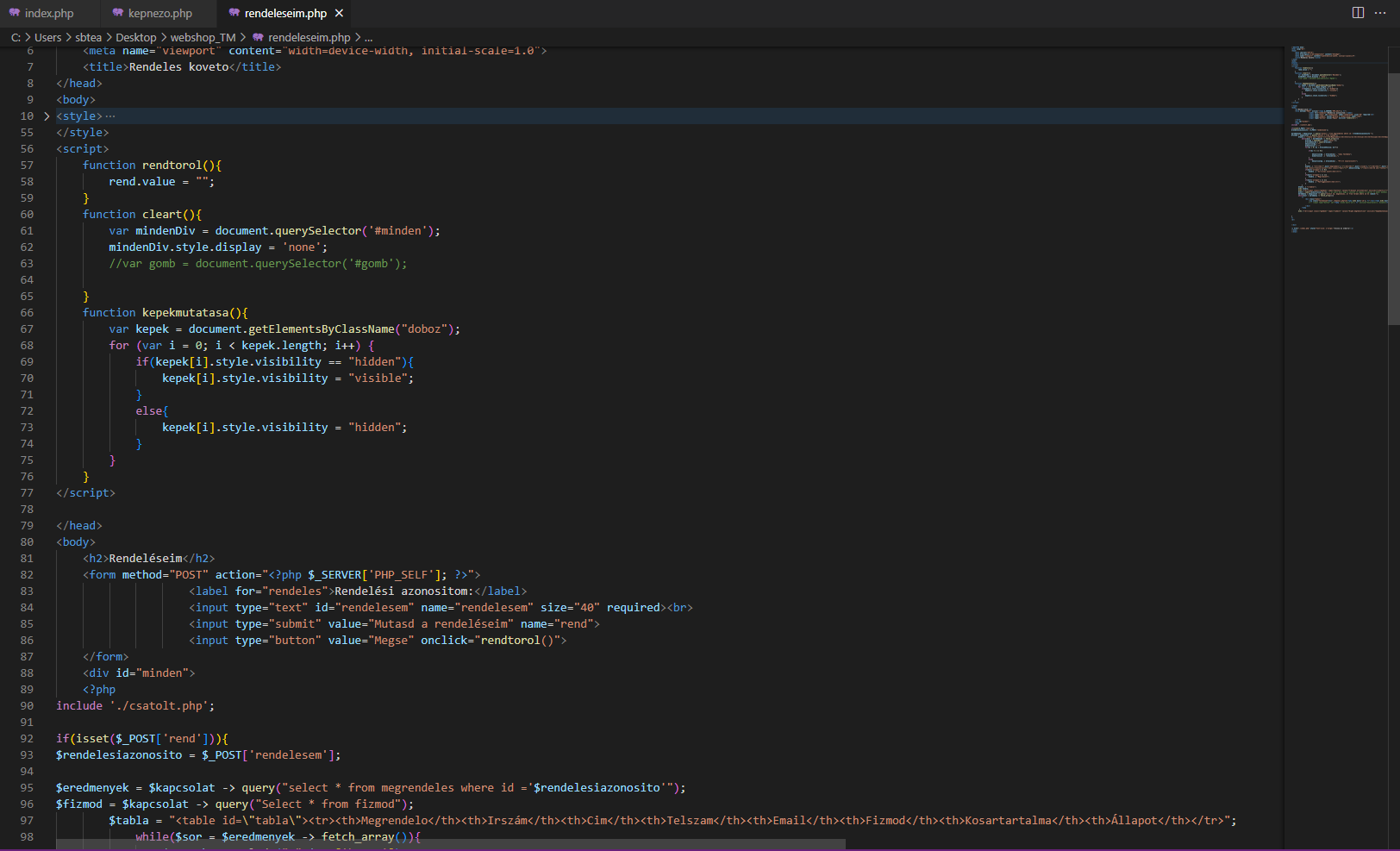Click 'if(kepek[i].style.visibility == "hidden")' line
Viewport: 1400px width, 851px height.
(274, 362)
